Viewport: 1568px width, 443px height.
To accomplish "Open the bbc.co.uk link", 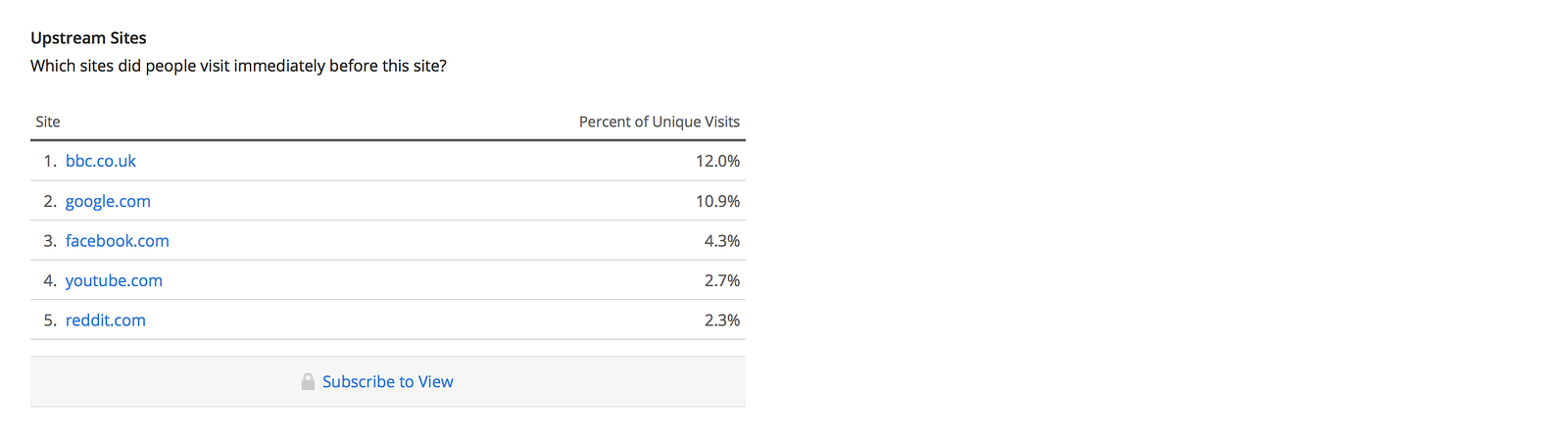I will (100, 161).
